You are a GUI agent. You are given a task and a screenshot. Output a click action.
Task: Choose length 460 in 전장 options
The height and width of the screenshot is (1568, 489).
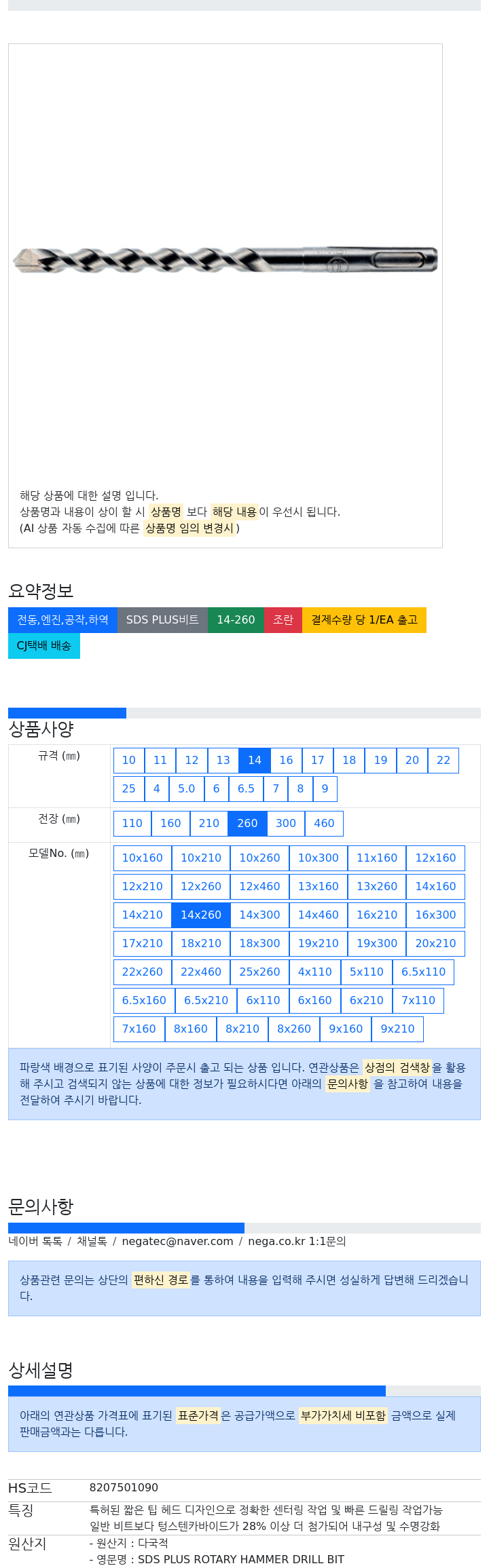point(324,824)
